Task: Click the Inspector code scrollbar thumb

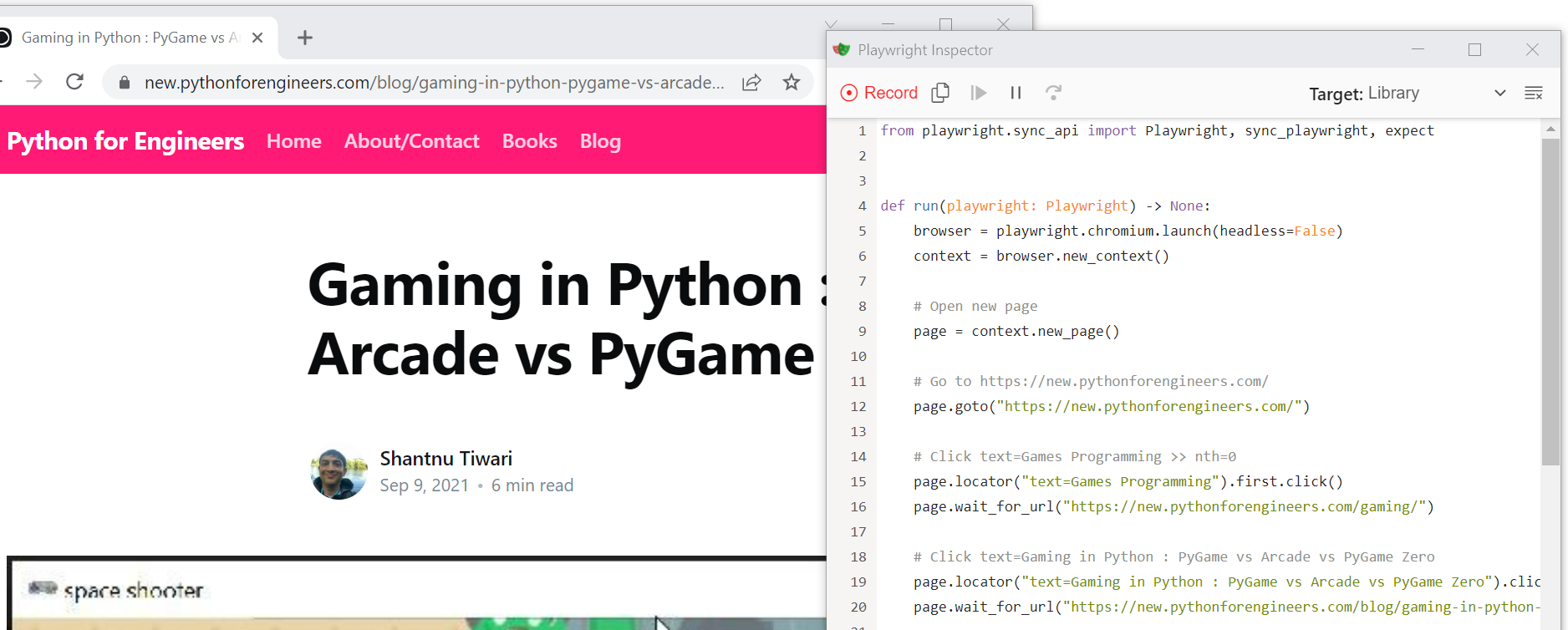Action: [1550, 302]
